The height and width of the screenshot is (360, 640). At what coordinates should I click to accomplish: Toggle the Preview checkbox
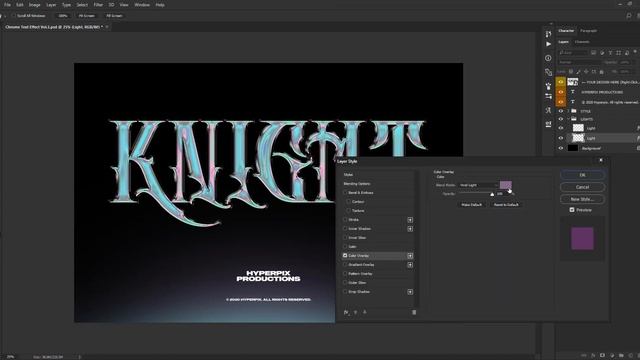point(572,210)
